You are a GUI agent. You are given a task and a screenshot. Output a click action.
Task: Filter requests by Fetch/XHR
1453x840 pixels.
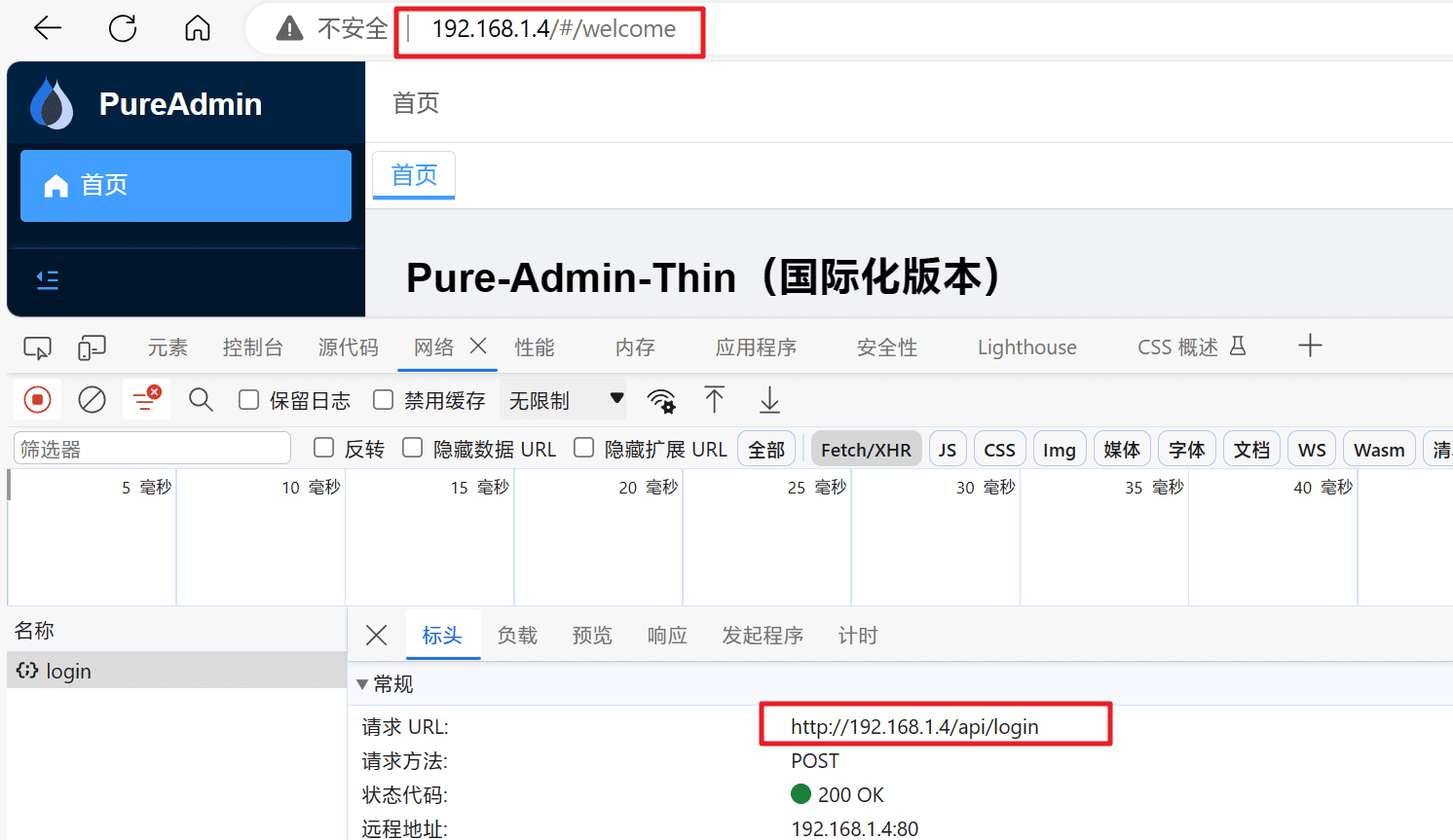click(x=866, y=450)
